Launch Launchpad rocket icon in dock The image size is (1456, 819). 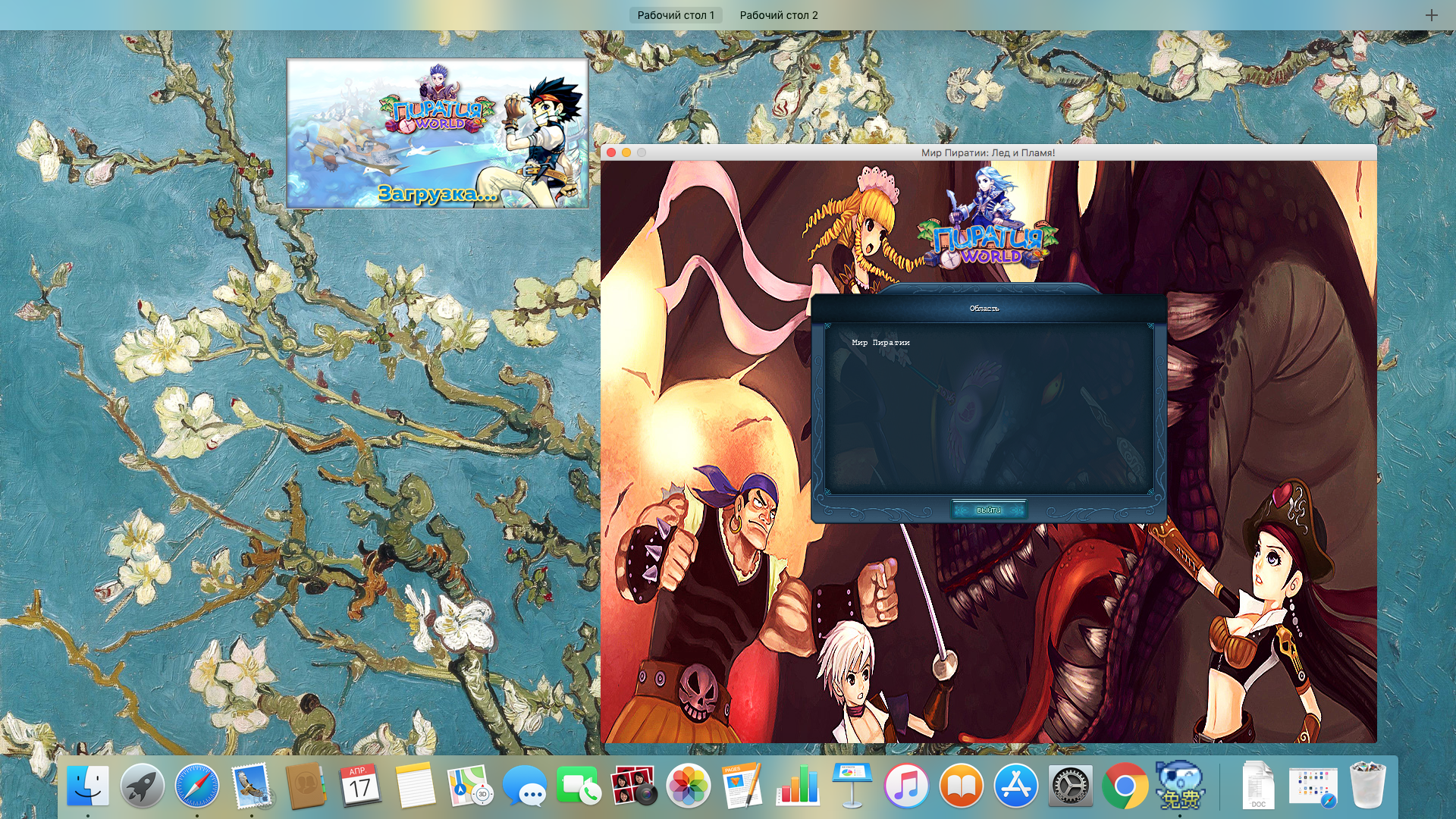tap(143, 786)
